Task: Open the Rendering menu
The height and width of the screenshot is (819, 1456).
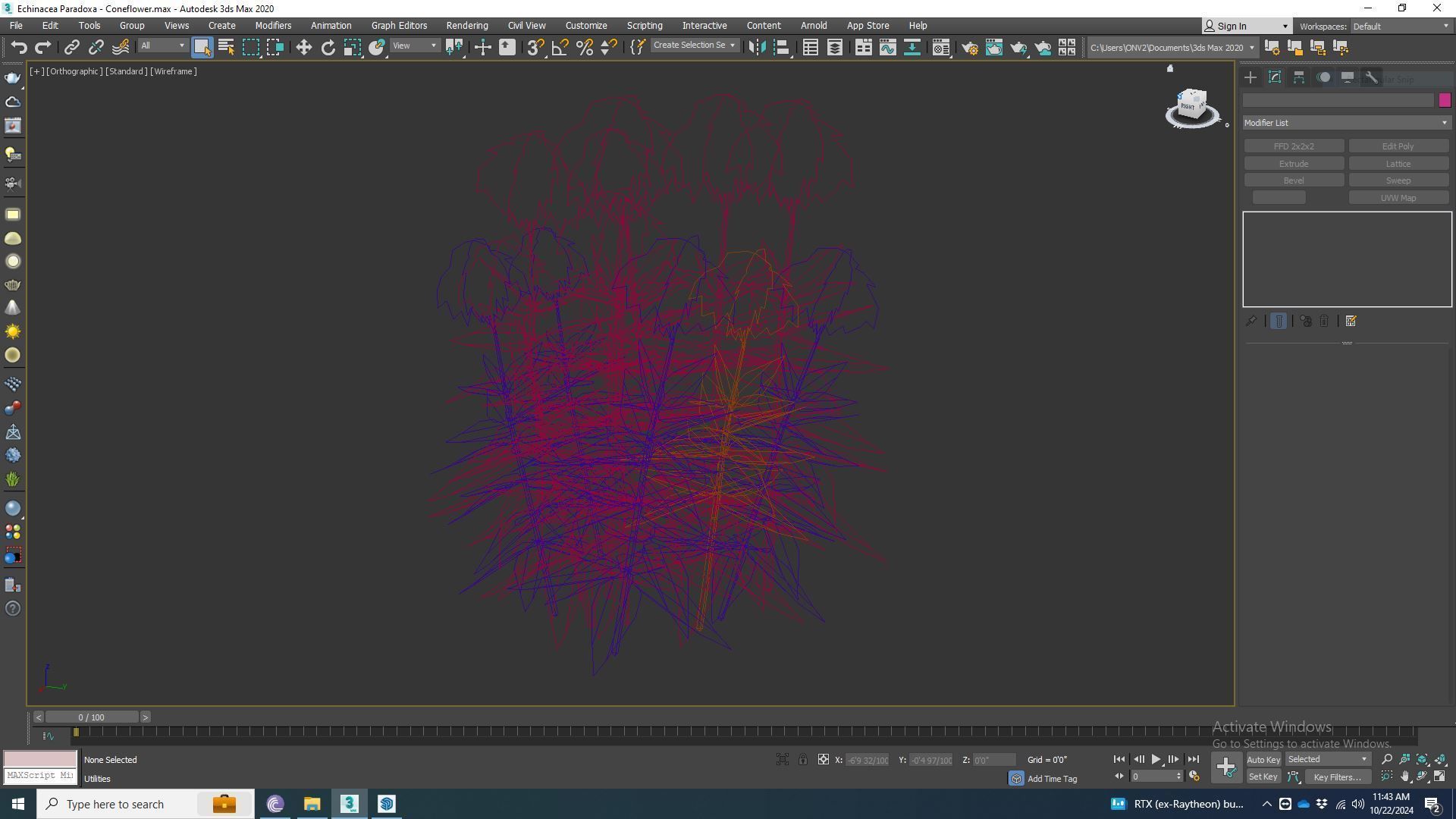Action: pos(466,26)
